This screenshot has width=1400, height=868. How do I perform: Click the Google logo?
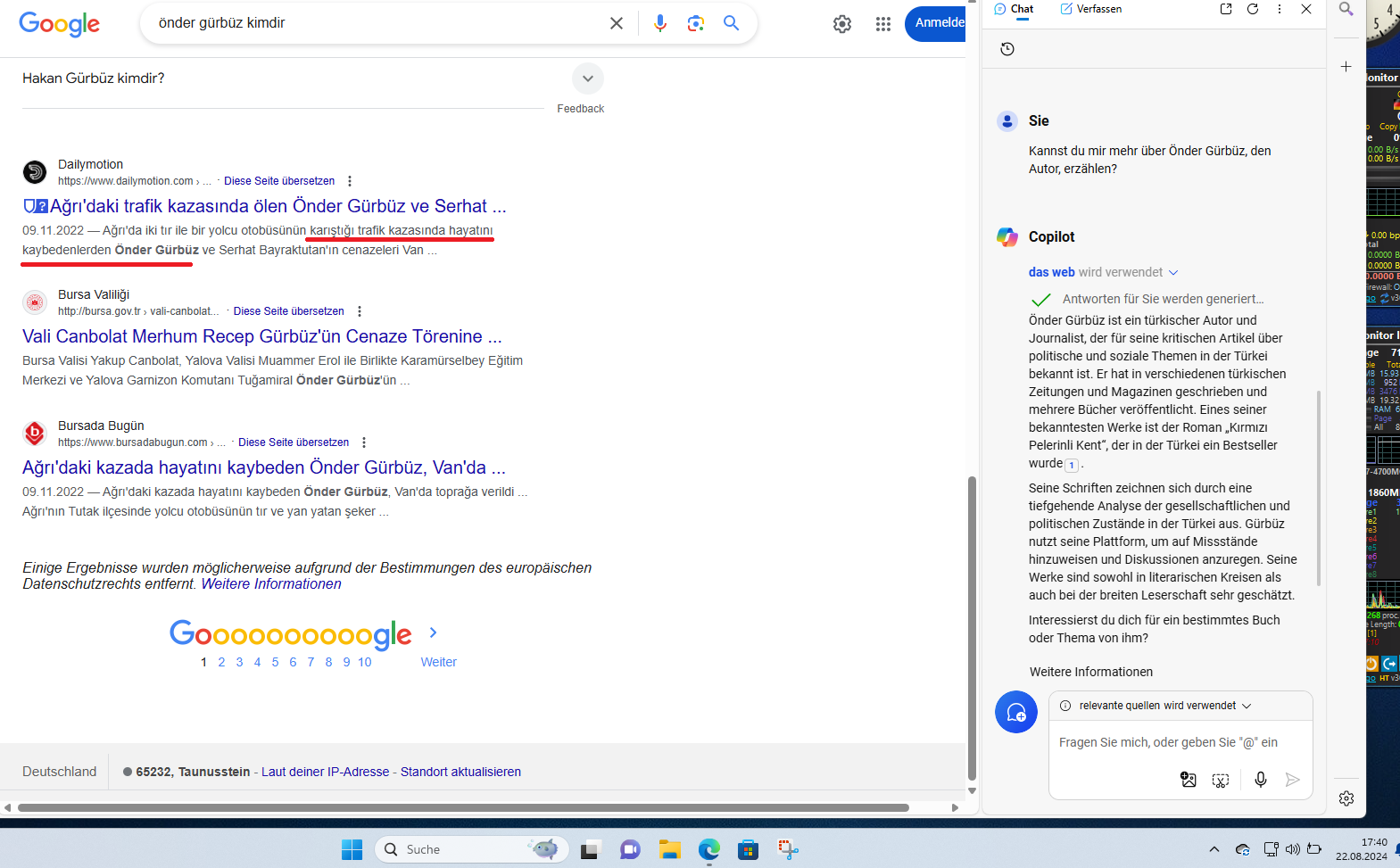click(60, 24)
